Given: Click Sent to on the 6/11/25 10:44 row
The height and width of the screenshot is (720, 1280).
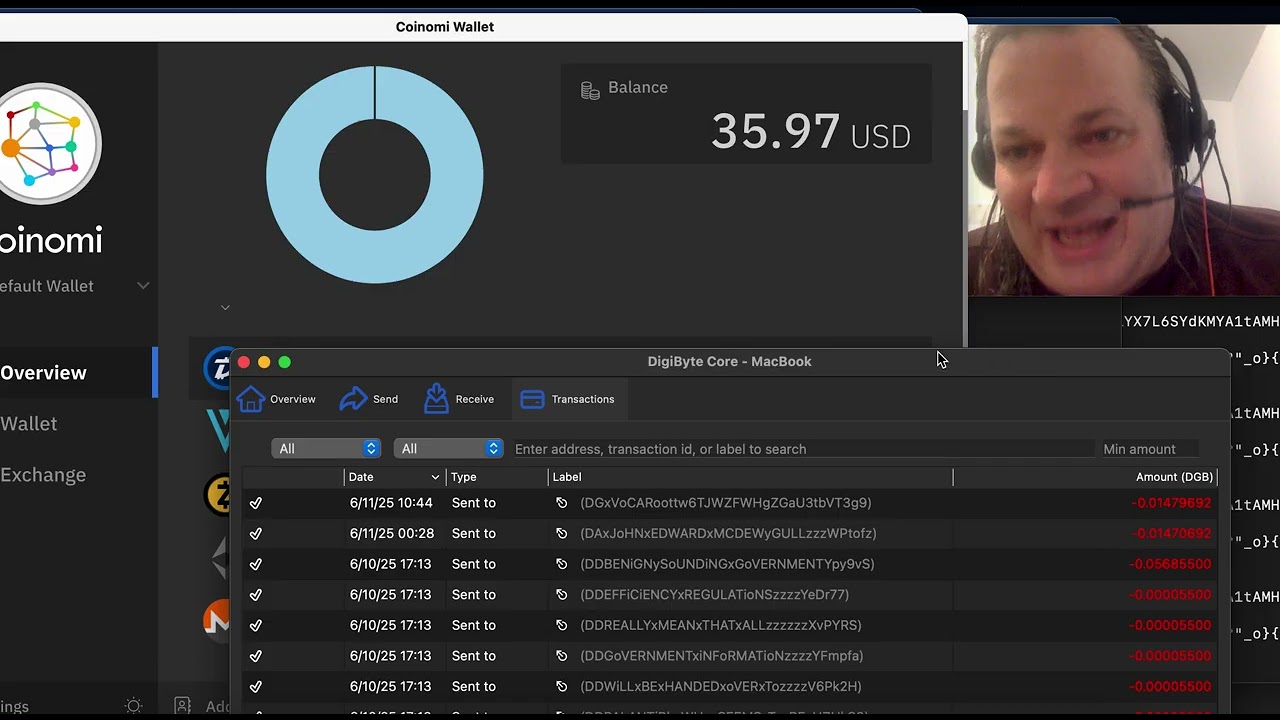Looking at the screenshot, I should point(473,503).
